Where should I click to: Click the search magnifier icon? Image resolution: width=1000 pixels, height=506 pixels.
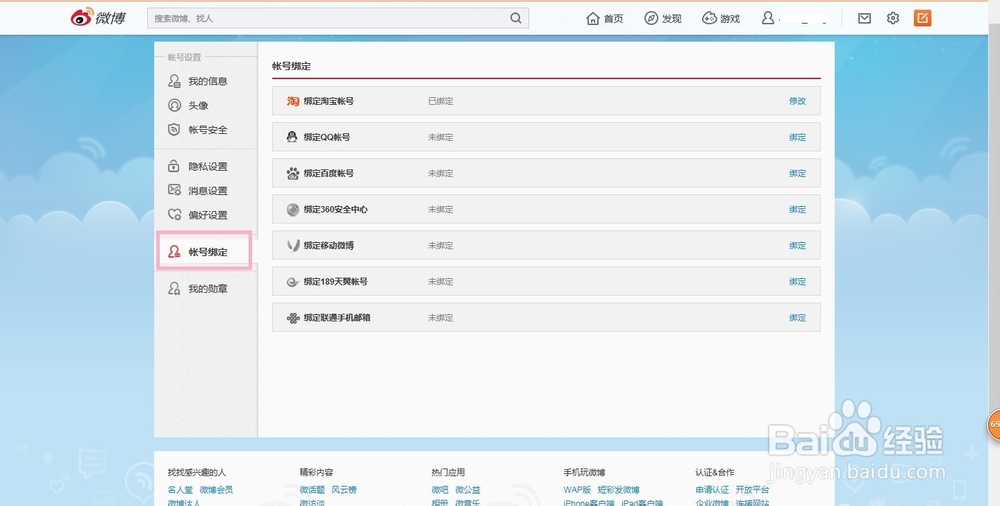point(516,19)
